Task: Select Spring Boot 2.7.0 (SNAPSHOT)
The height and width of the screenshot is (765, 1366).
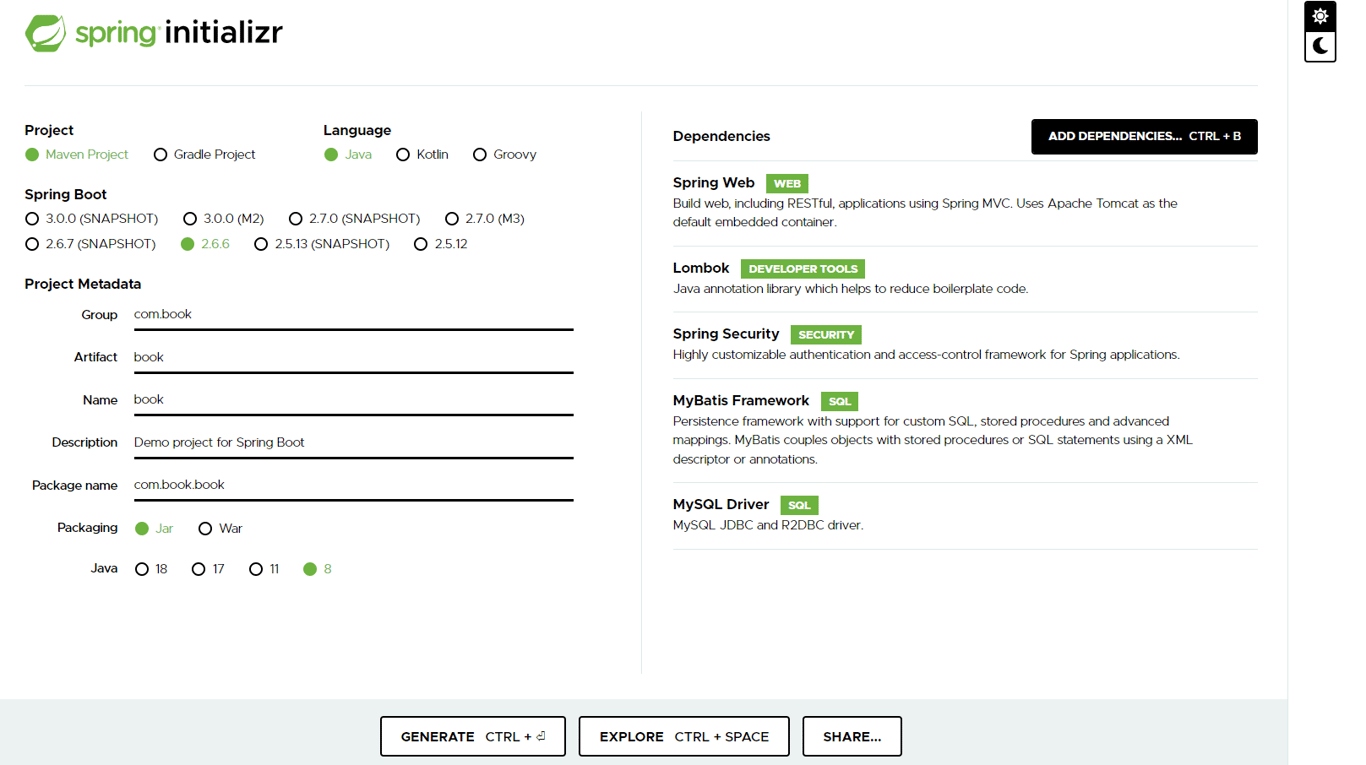Action: tap(354, 219)
